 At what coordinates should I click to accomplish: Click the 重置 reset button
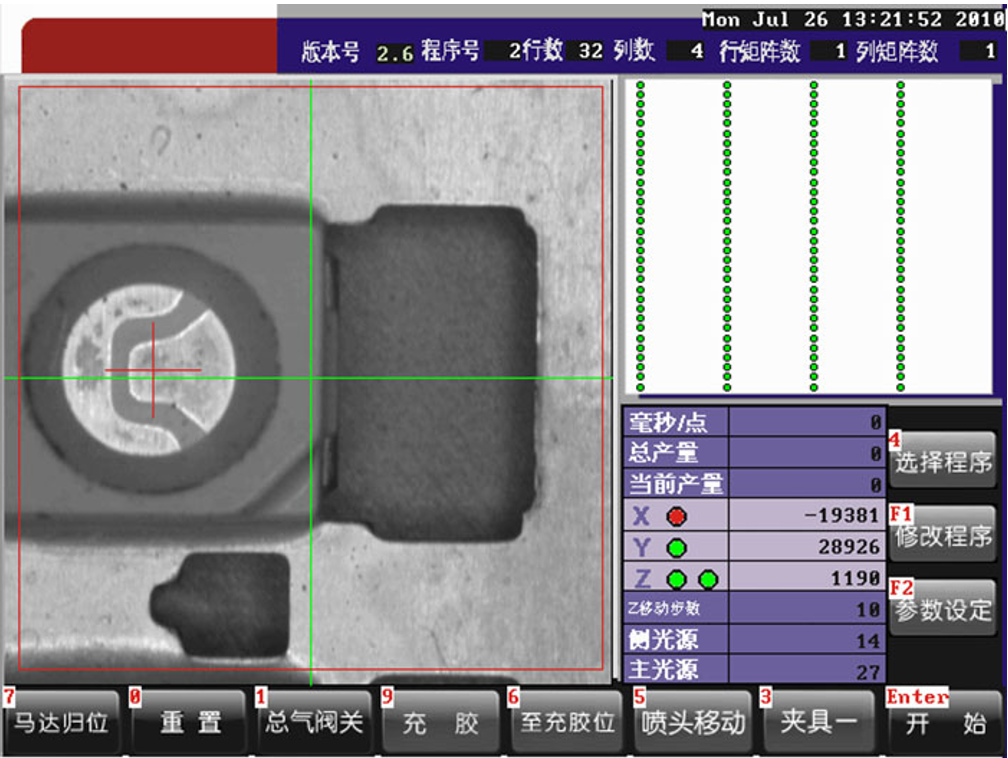190,723
